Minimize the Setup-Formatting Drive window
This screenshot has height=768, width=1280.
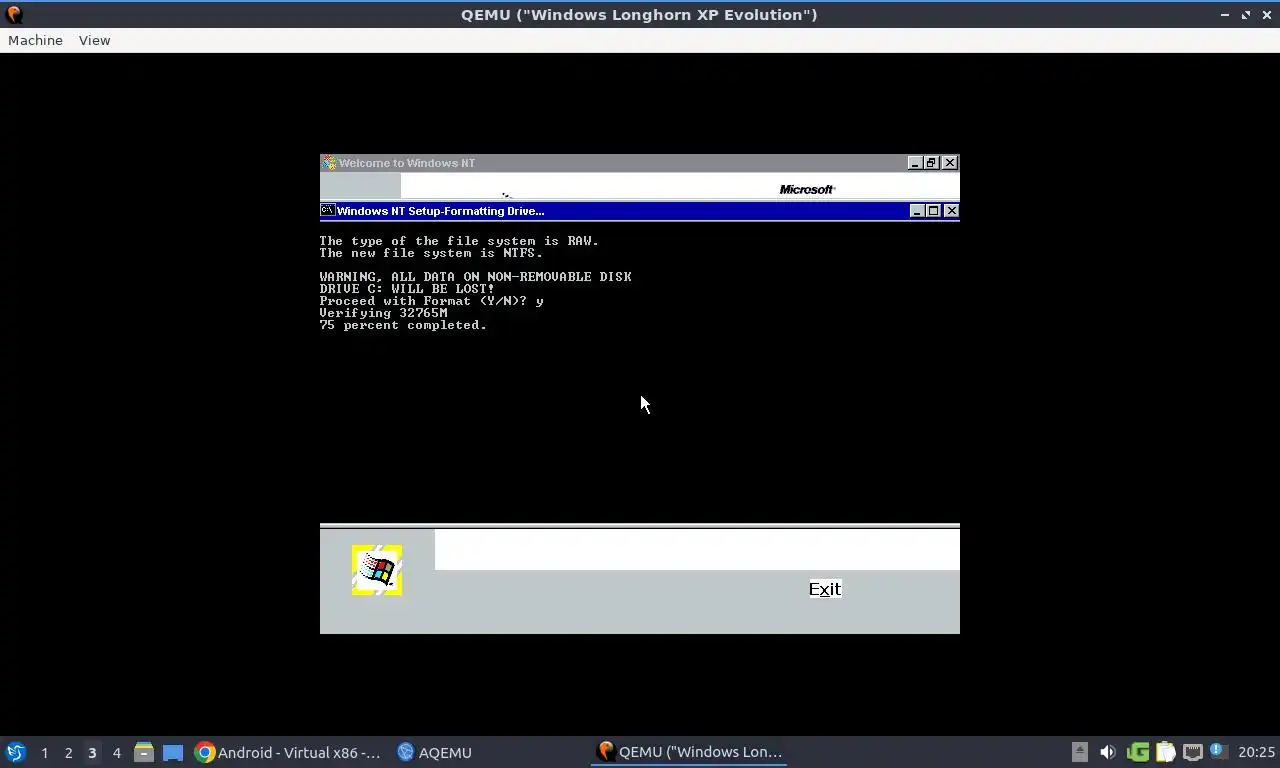click(916, 211)
